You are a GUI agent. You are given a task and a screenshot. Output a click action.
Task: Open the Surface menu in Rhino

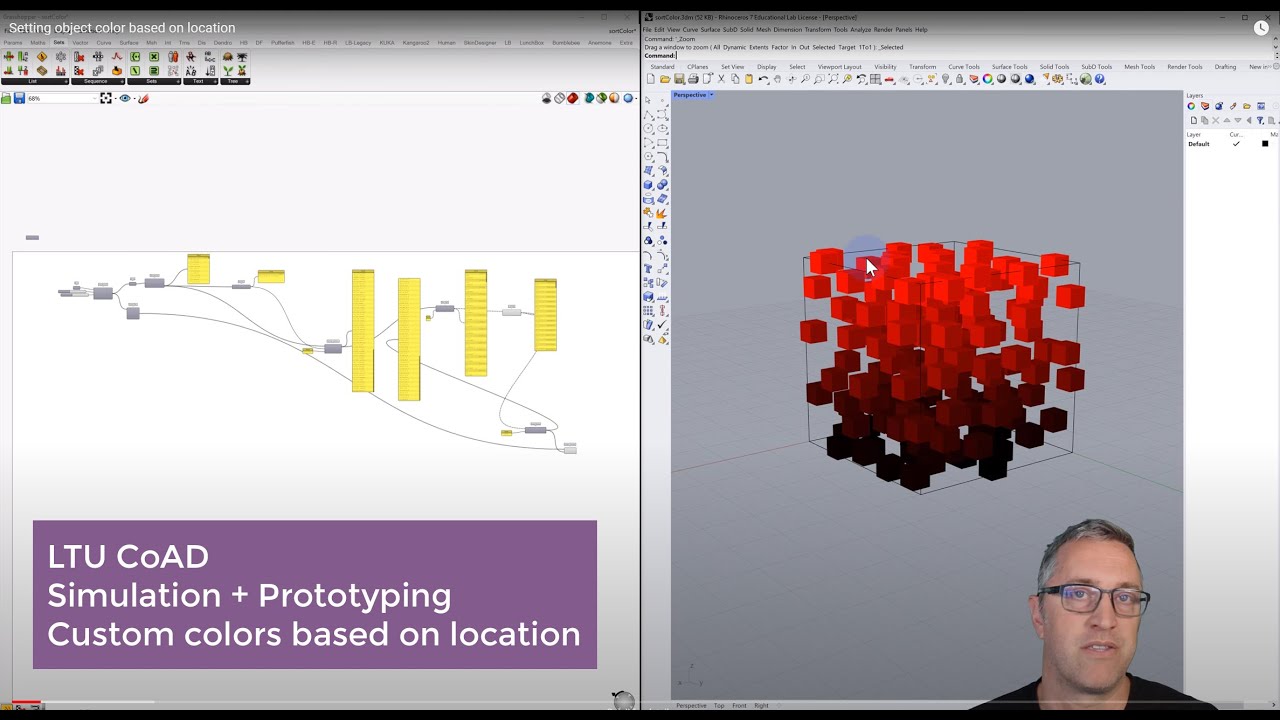point(710,30)
